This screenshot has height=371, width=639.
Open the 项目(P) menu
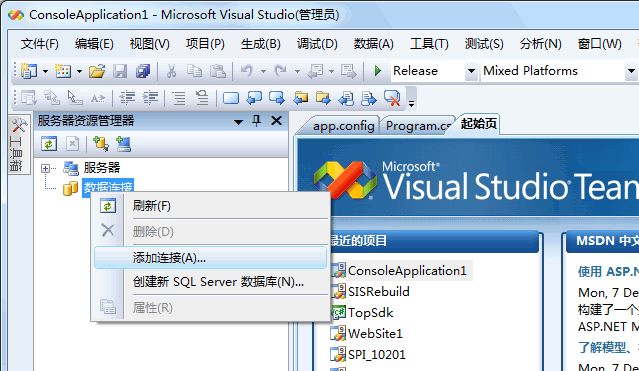coord(205,44)
